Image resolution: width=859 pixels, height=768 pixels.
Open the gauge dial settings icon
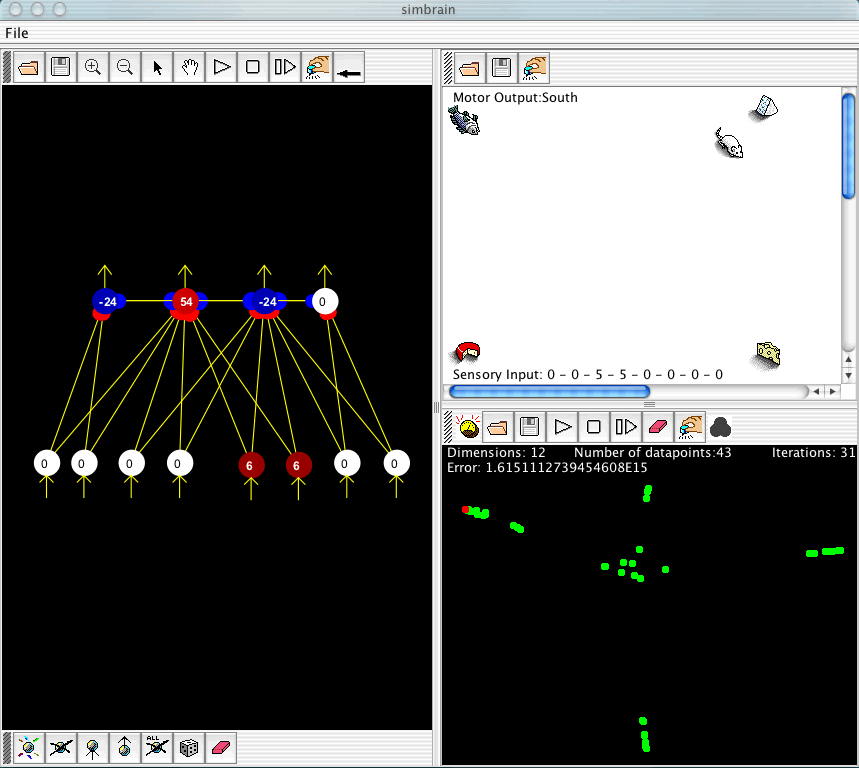coord(467,427)
